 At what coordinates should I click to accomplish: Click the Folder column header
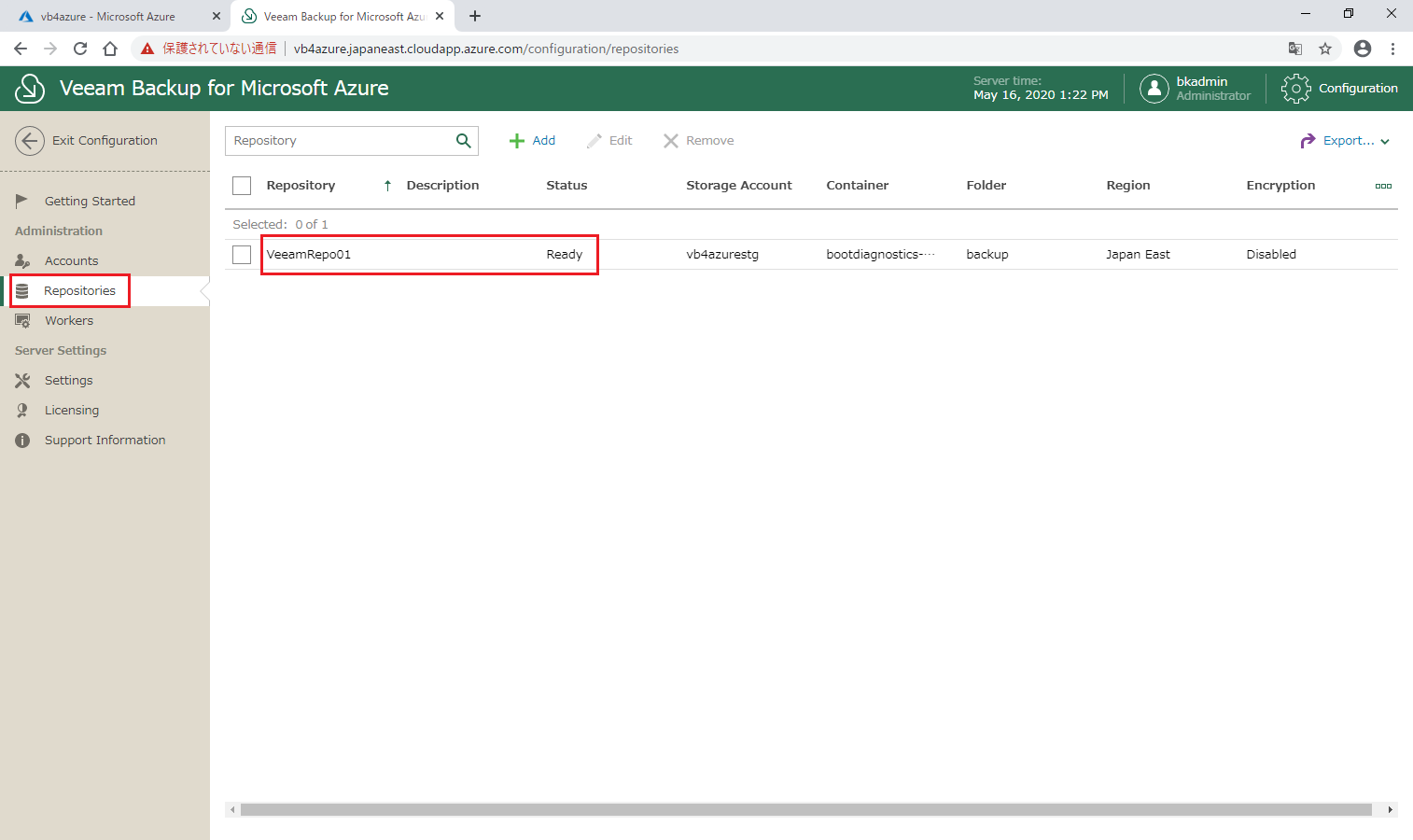point(986,185)
